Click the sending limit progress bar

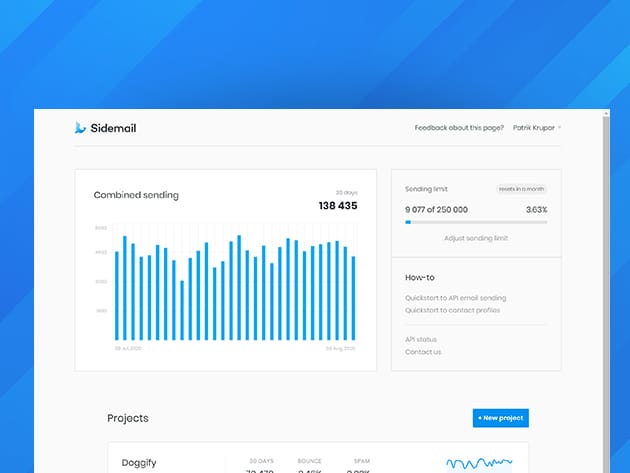[476, 222]
